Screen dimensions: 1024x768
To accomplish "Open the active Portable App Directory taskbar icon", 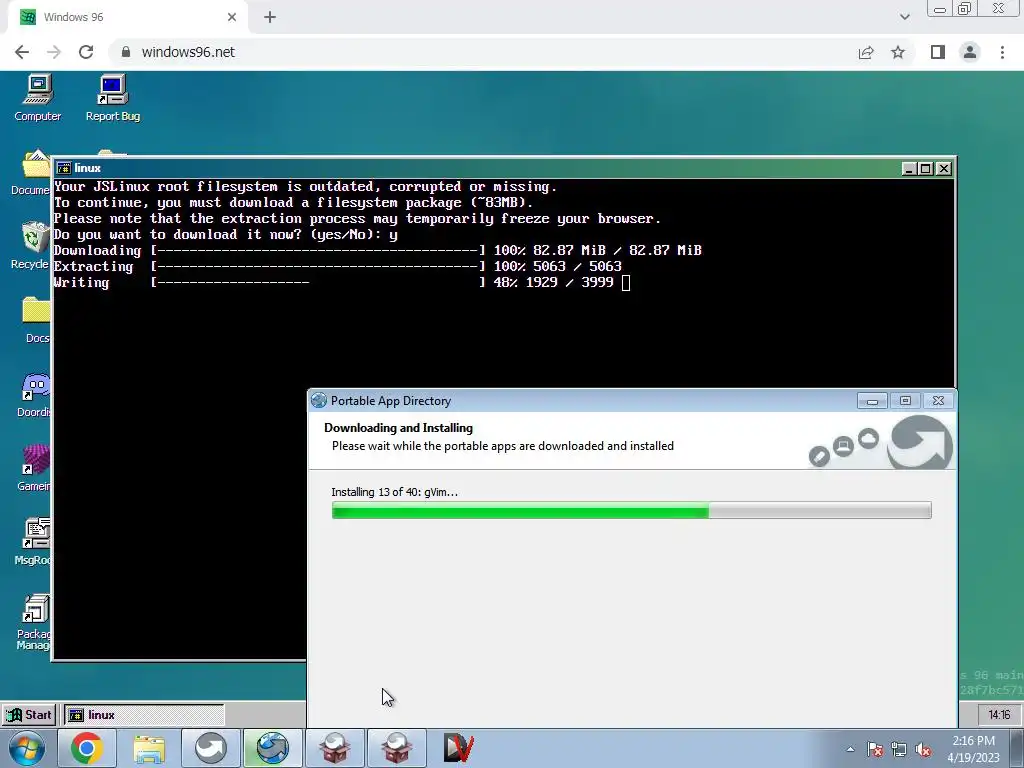I will pyautogui.click(x=273, y=748).
